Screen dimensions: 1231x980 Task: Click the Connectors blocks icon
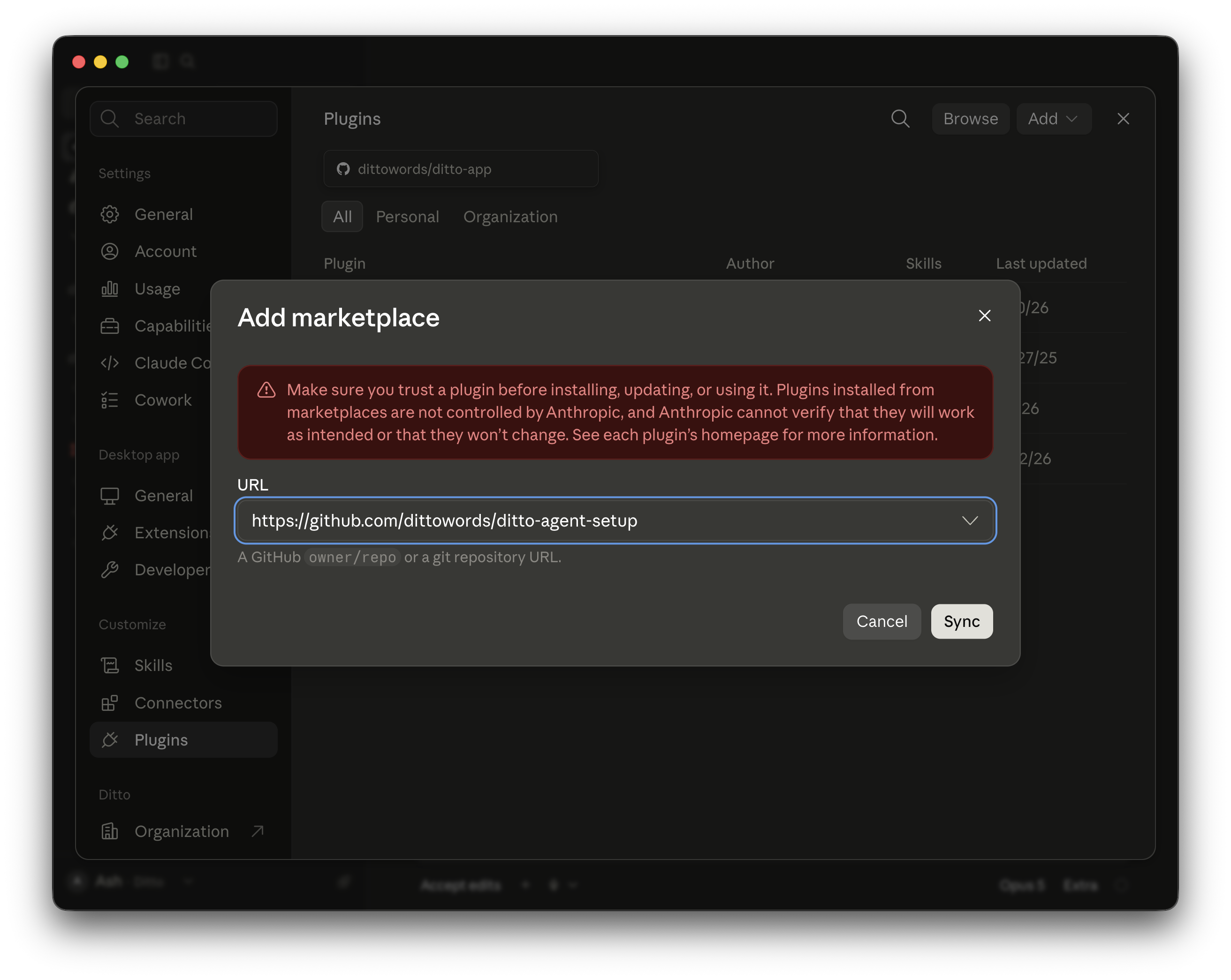pyautogui.click(x=110, y=702)
